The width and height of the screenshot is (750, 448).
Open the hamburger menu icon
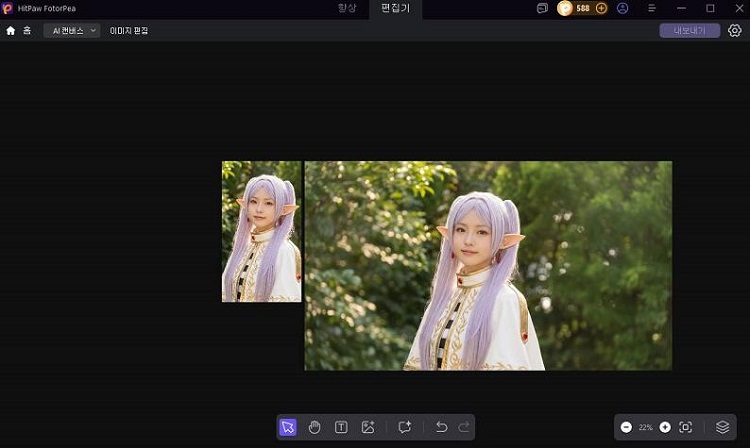point(651,8)
